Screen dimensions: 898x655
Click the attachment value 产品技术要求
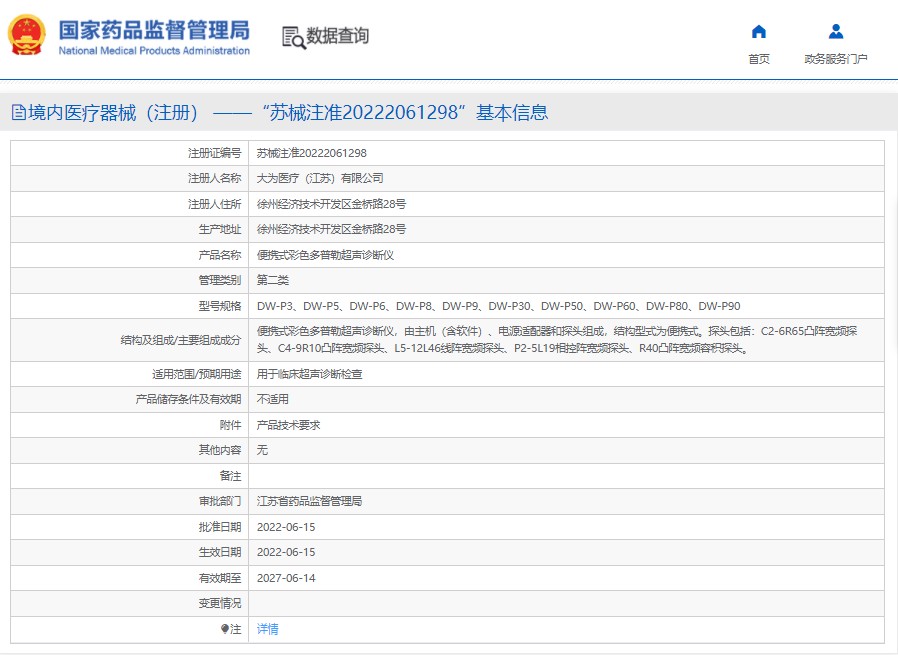288,425
